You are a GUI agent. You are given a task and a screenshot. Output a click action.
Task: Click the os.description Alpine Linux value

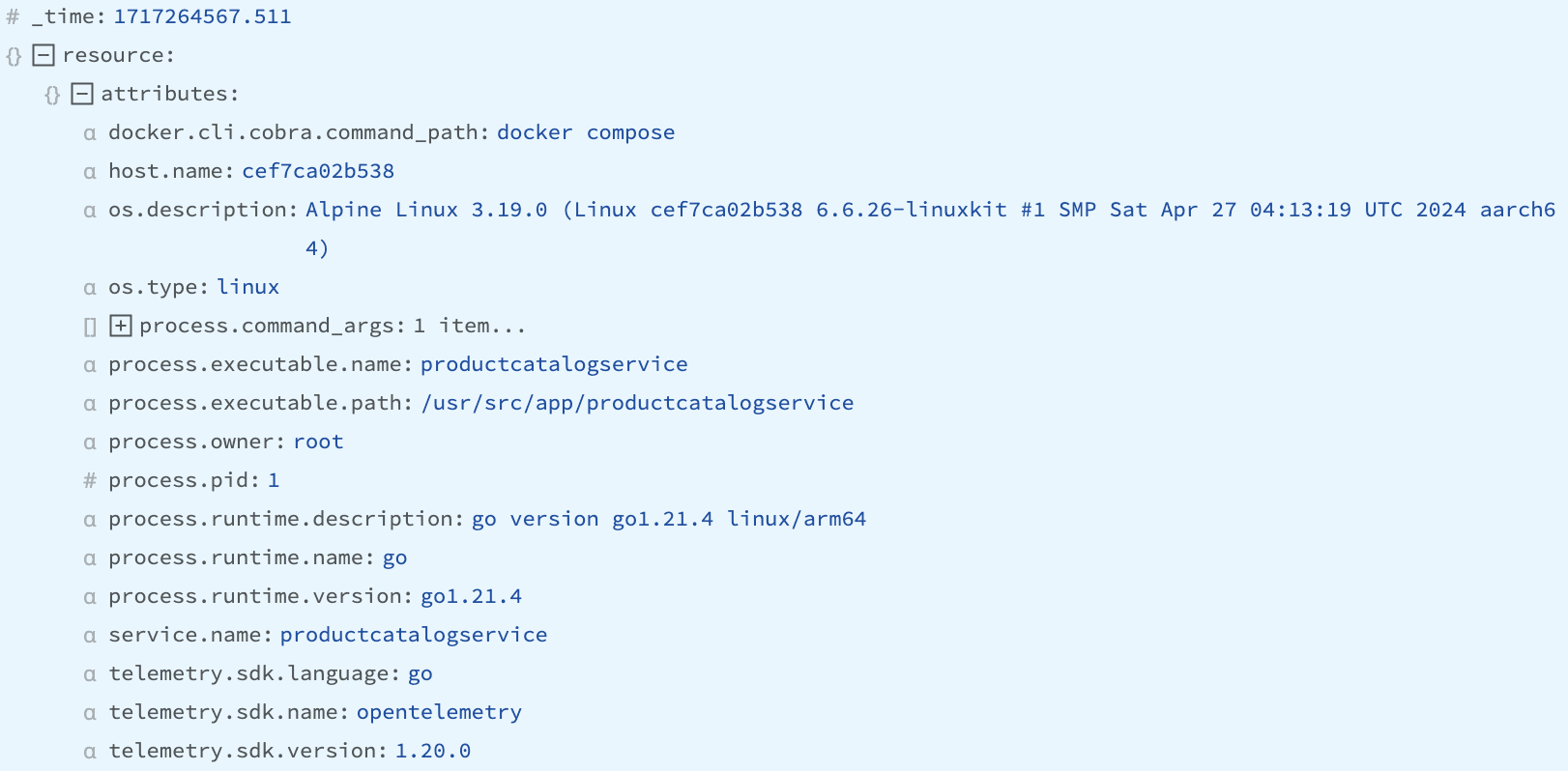coord(930,210)
